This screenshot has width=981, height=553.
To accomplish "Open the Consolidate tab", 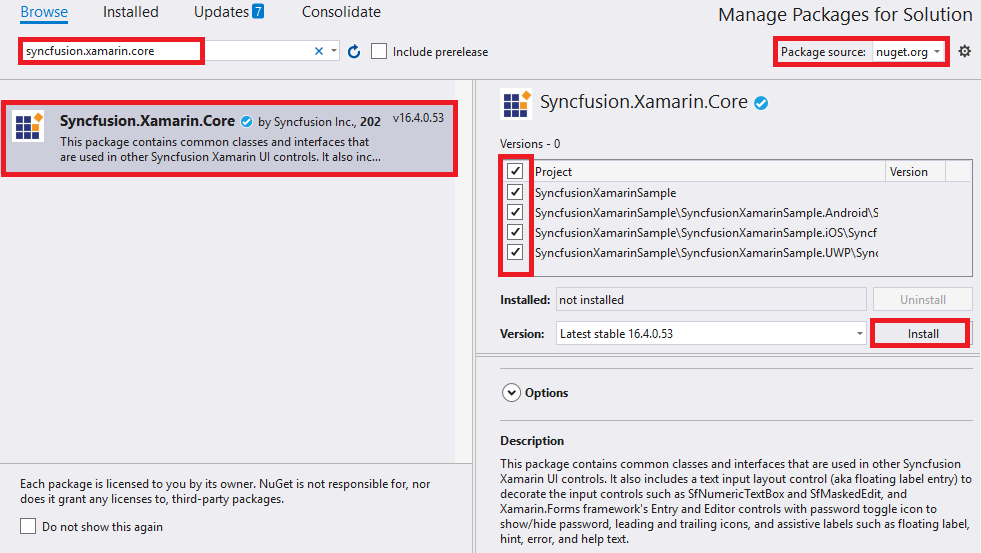I will pos(341,12).
